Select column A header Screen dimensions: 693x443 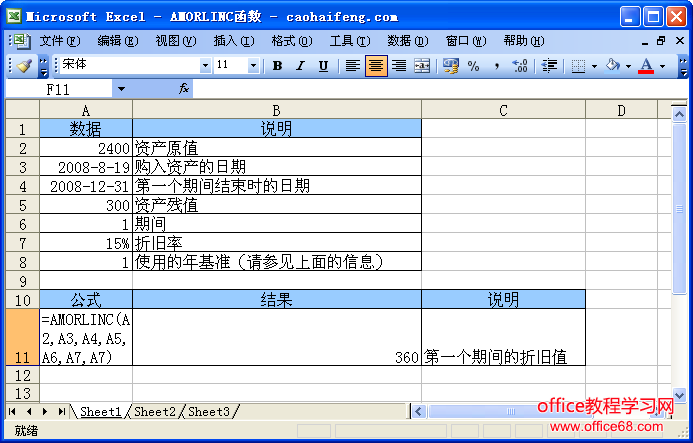[86, 110]
